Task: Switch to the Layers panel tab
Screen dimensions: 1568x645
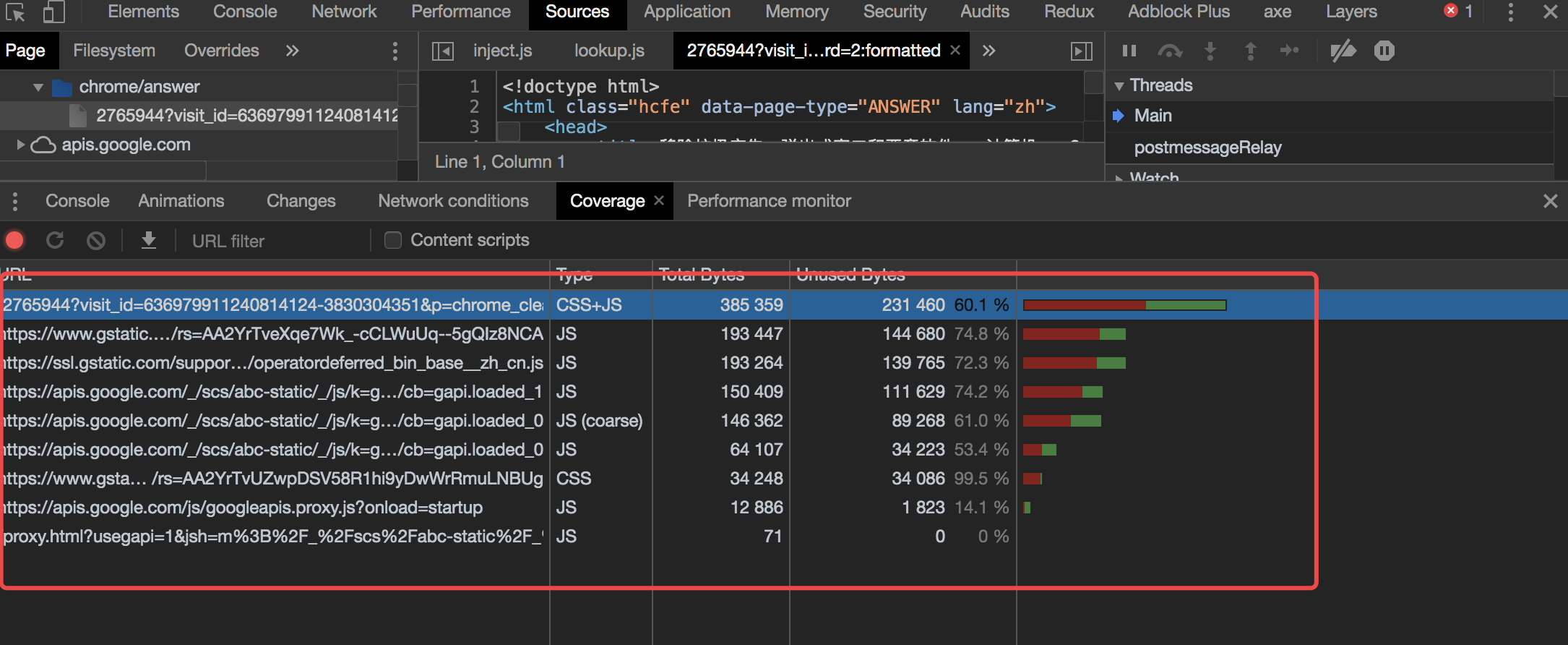Action: point(1351,12)
